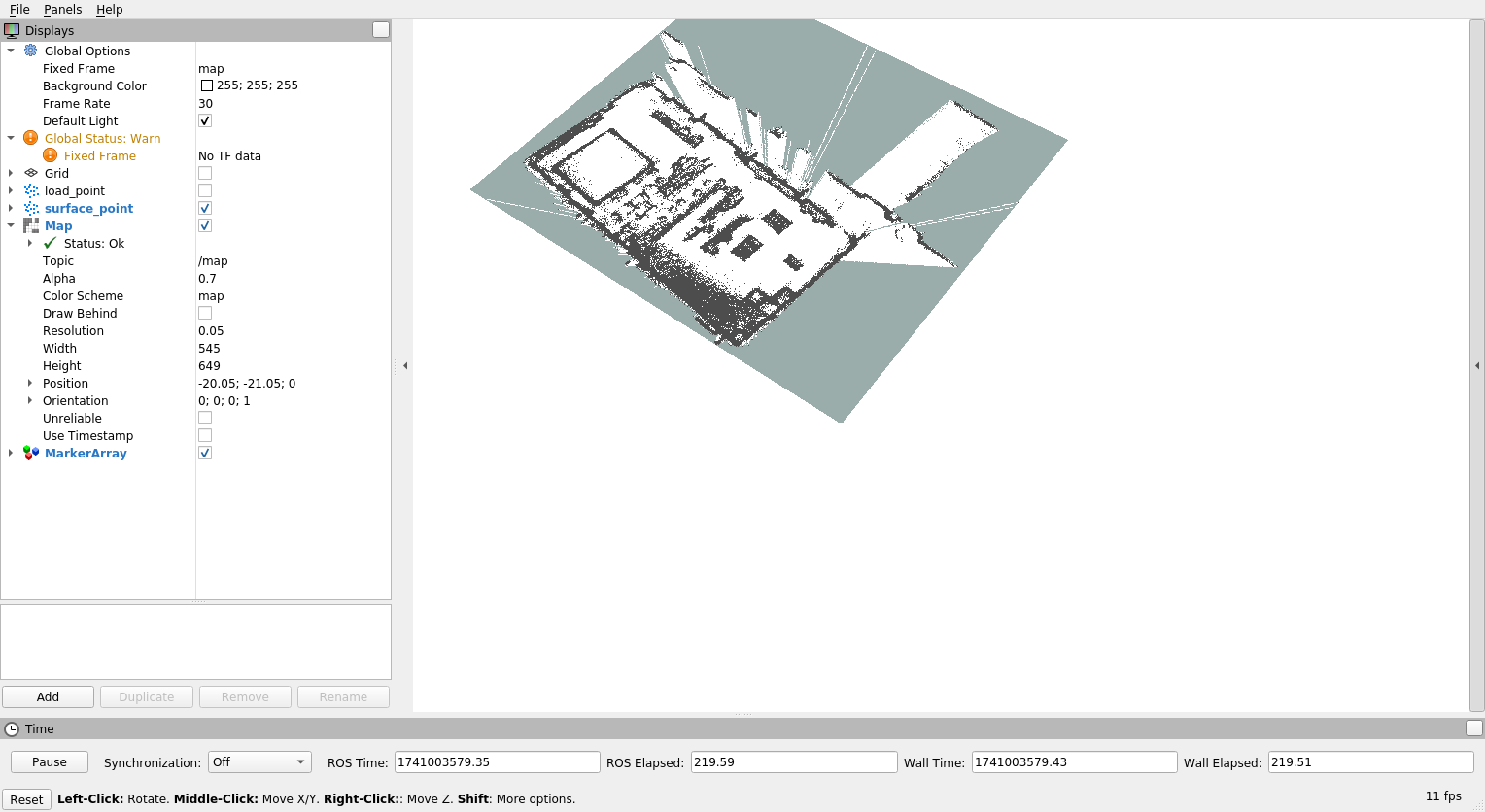Collapse the Map display tree
Image resolution: width=1485 pixels, height=812 pixels.
pos(11,225)
